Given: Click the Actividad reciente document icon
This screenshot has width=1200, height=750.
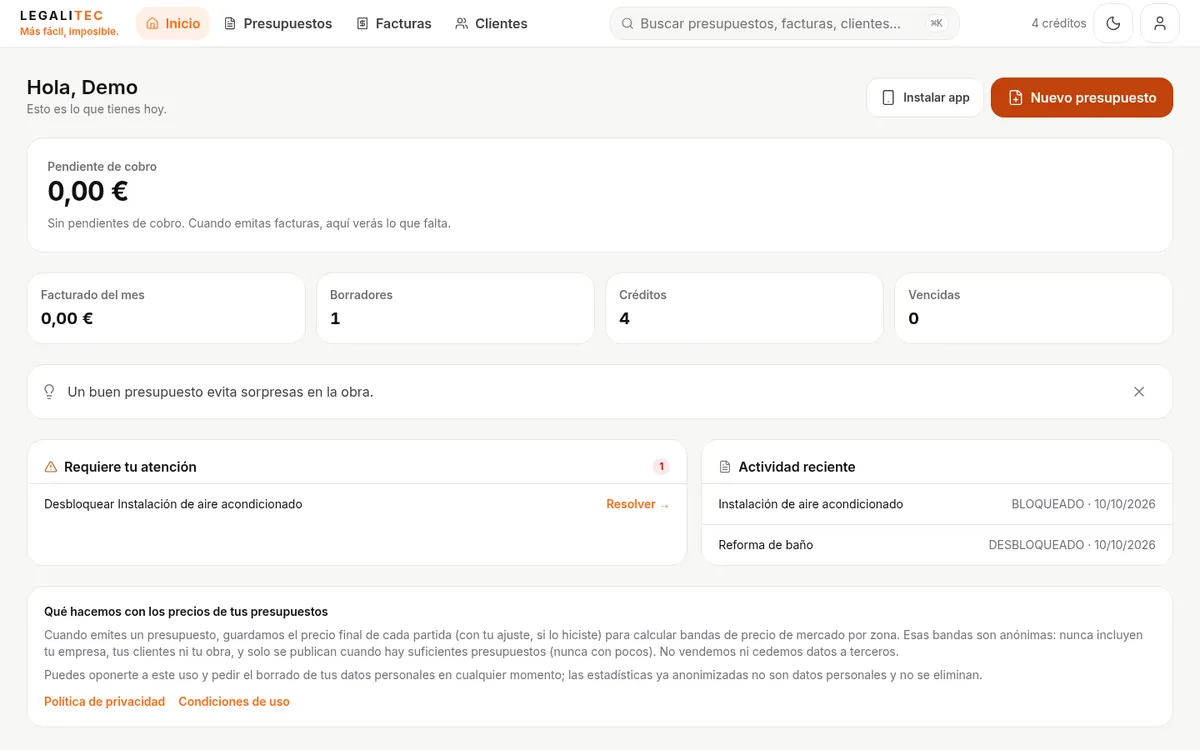Looking at the screenshot, I should point(725,467).
